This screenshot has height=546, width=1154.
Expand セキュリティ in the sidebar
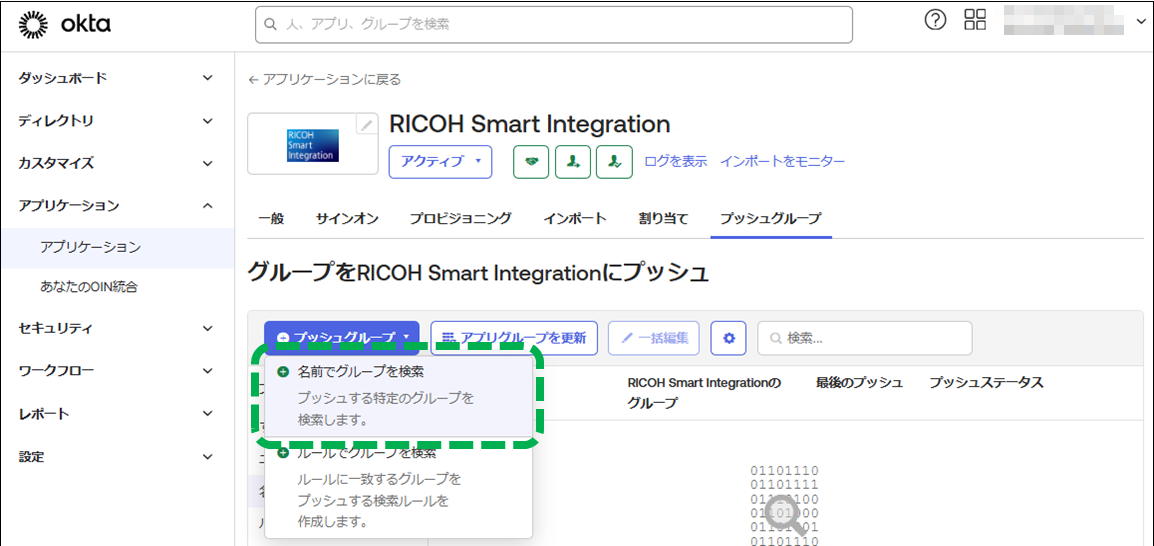tap(117, 328)
